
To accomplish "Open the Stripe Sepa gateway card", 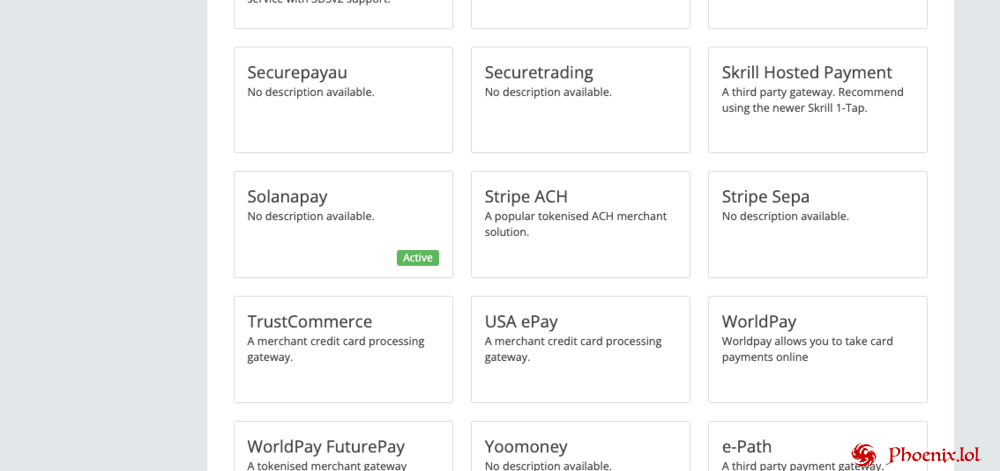I will 817,224.
